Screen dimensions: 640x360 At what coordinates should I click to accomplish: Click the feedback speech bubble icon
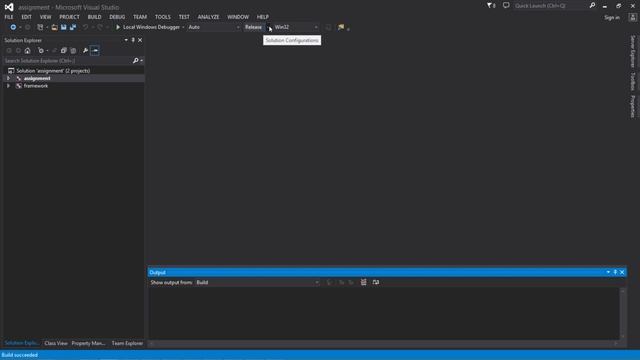(506, 5)
